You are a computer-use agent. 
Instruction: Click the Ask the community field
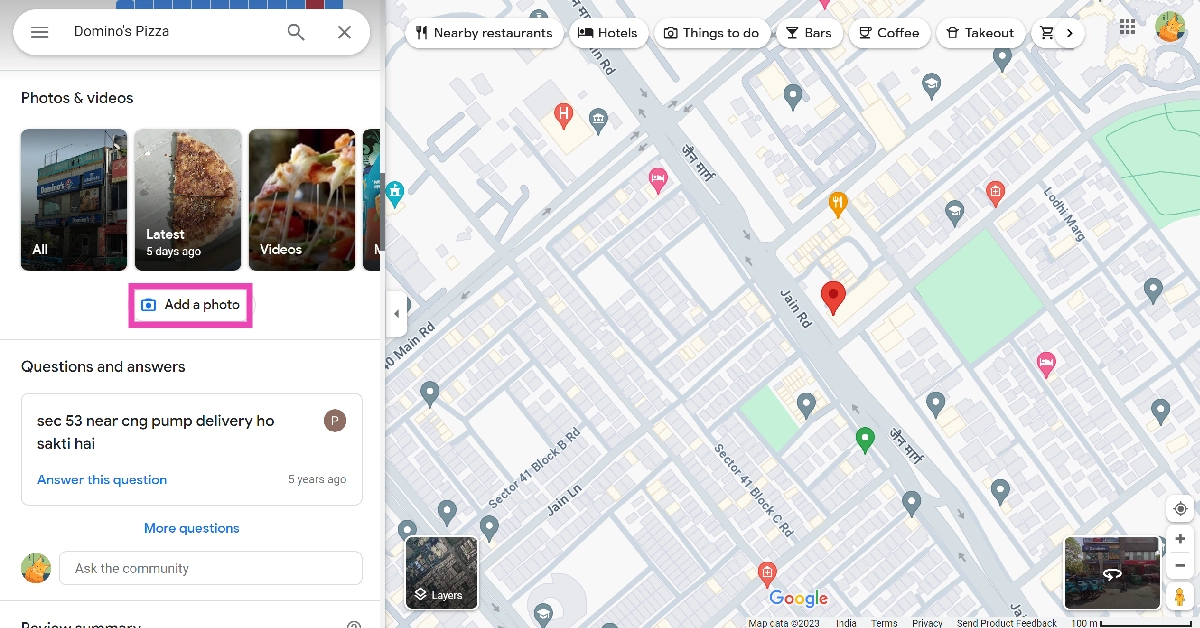[210, 568]
